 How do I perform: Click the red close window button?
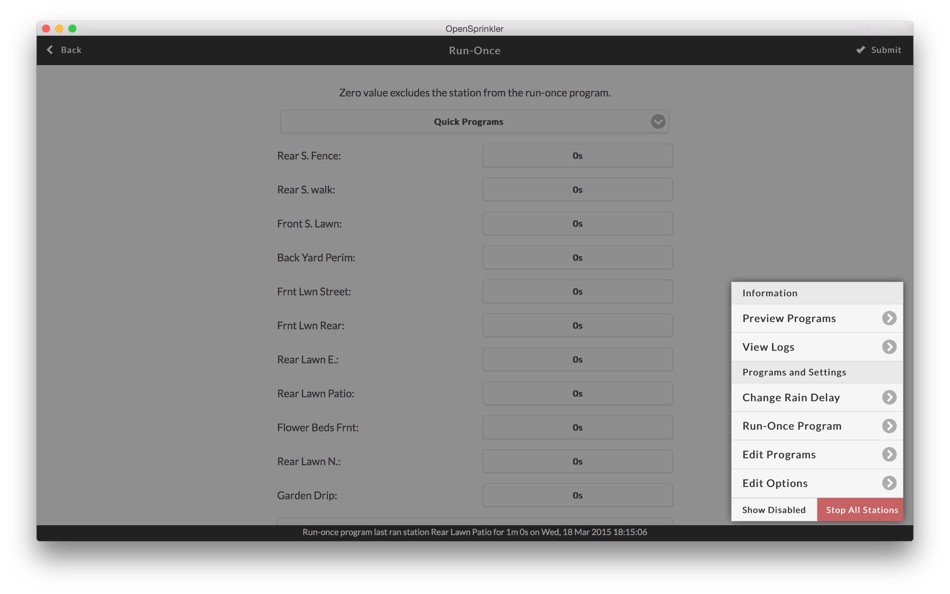pyautogui.click(x=45, y=28)
